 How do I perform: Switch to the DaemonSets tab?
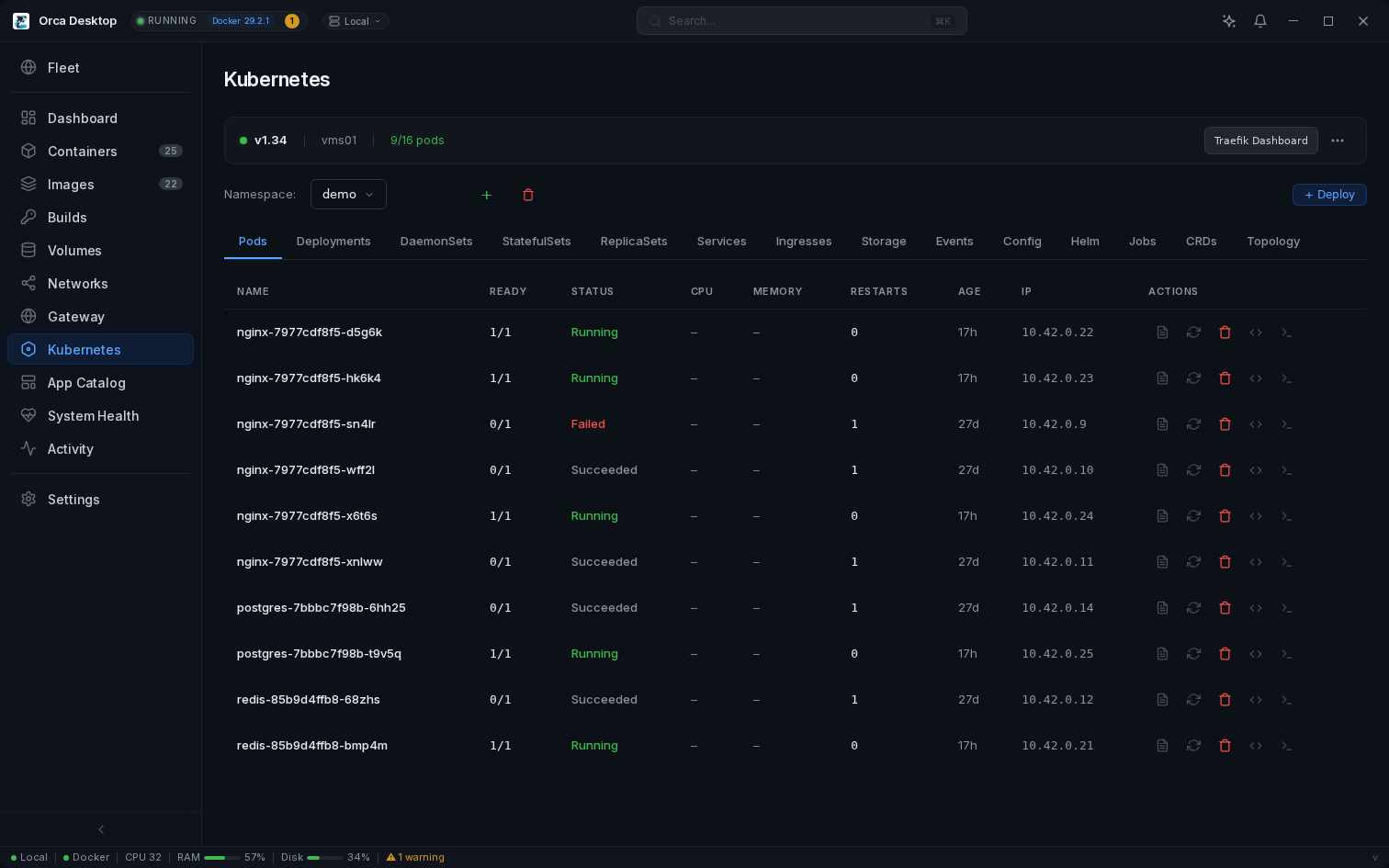click(436, 242)
